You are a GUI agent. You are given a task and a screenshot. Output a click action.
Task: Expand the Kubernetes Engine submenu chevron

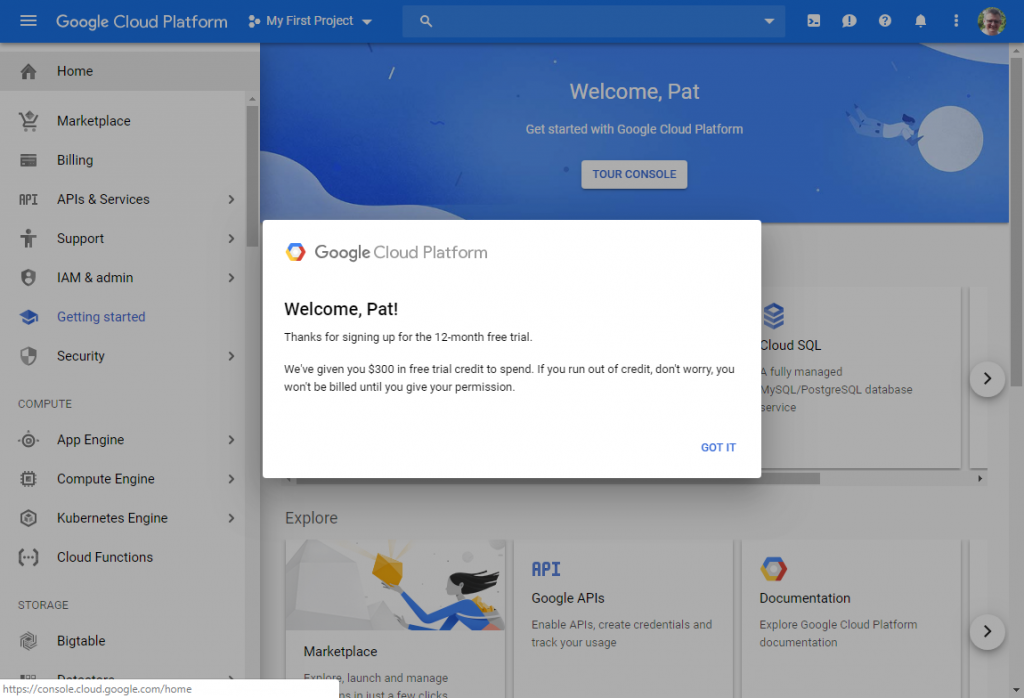click(231, 518)
